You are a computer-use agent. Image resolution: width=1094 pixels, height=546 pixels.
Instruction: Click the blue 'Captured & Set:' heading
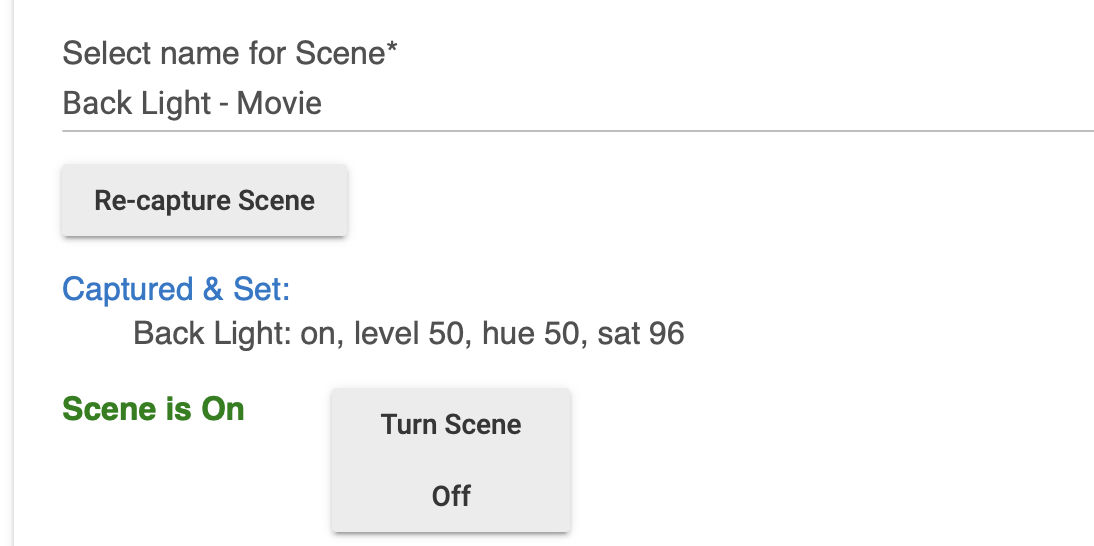(x=177, y=289)
